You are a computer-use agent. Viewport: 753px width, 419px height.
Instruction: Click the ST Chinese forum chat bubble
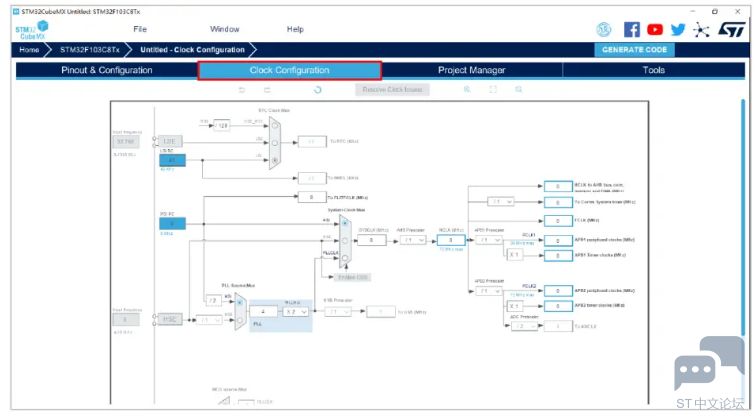(708, 364)
